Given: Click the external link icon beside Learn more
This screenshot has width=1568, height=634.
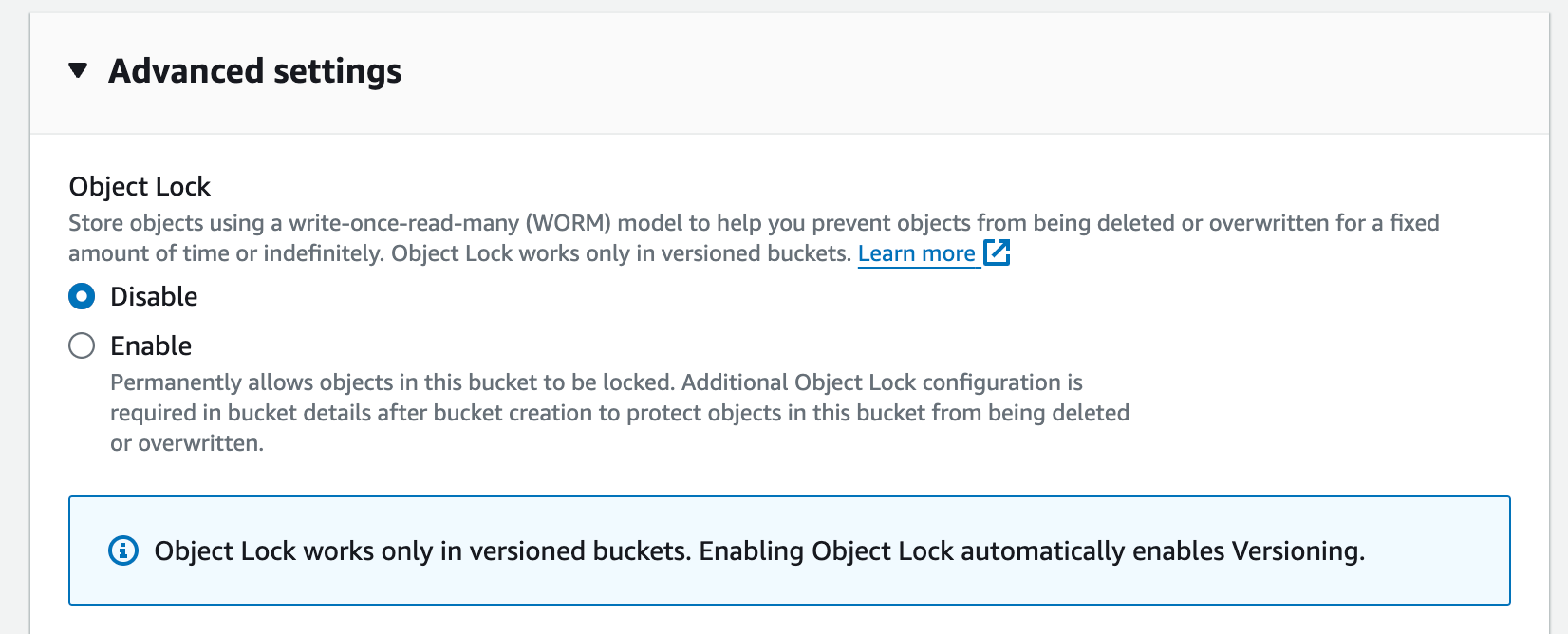Looking at the screenshot, I should pos(997,252).
